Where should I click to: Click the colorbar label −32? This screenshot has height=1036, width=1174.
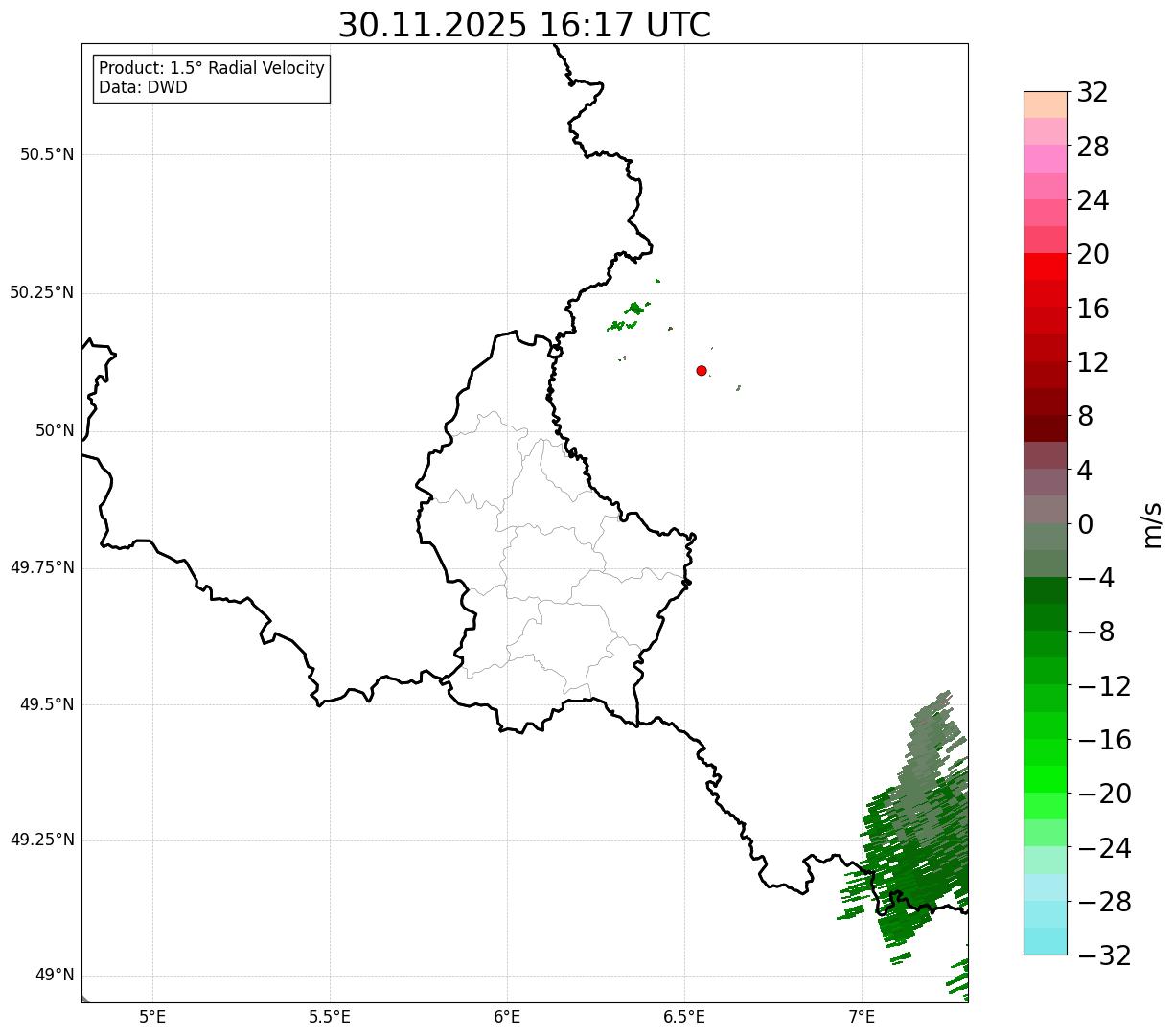[x=1103, y=956]
